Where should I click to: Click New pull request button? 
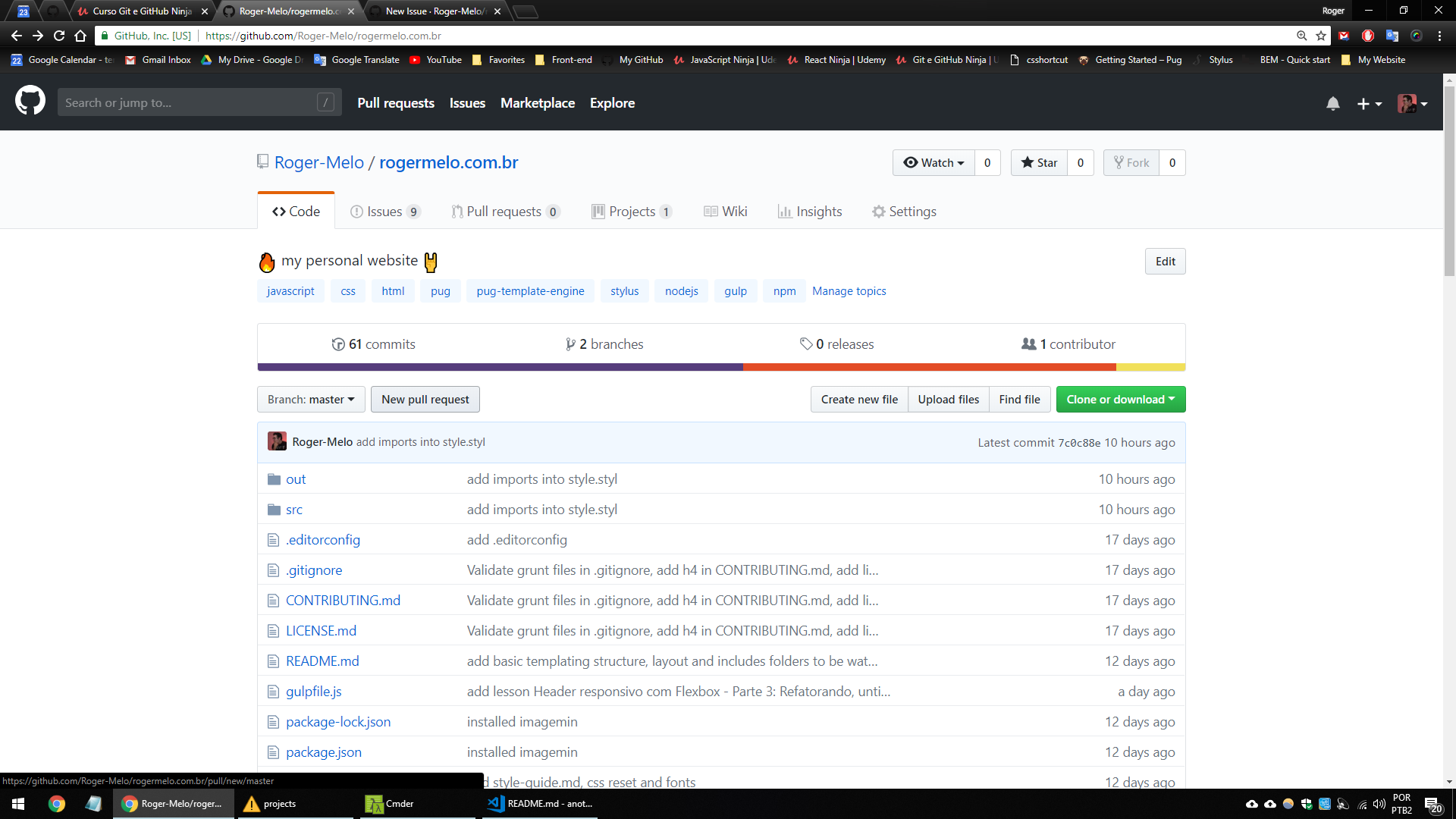coord(425,399)
